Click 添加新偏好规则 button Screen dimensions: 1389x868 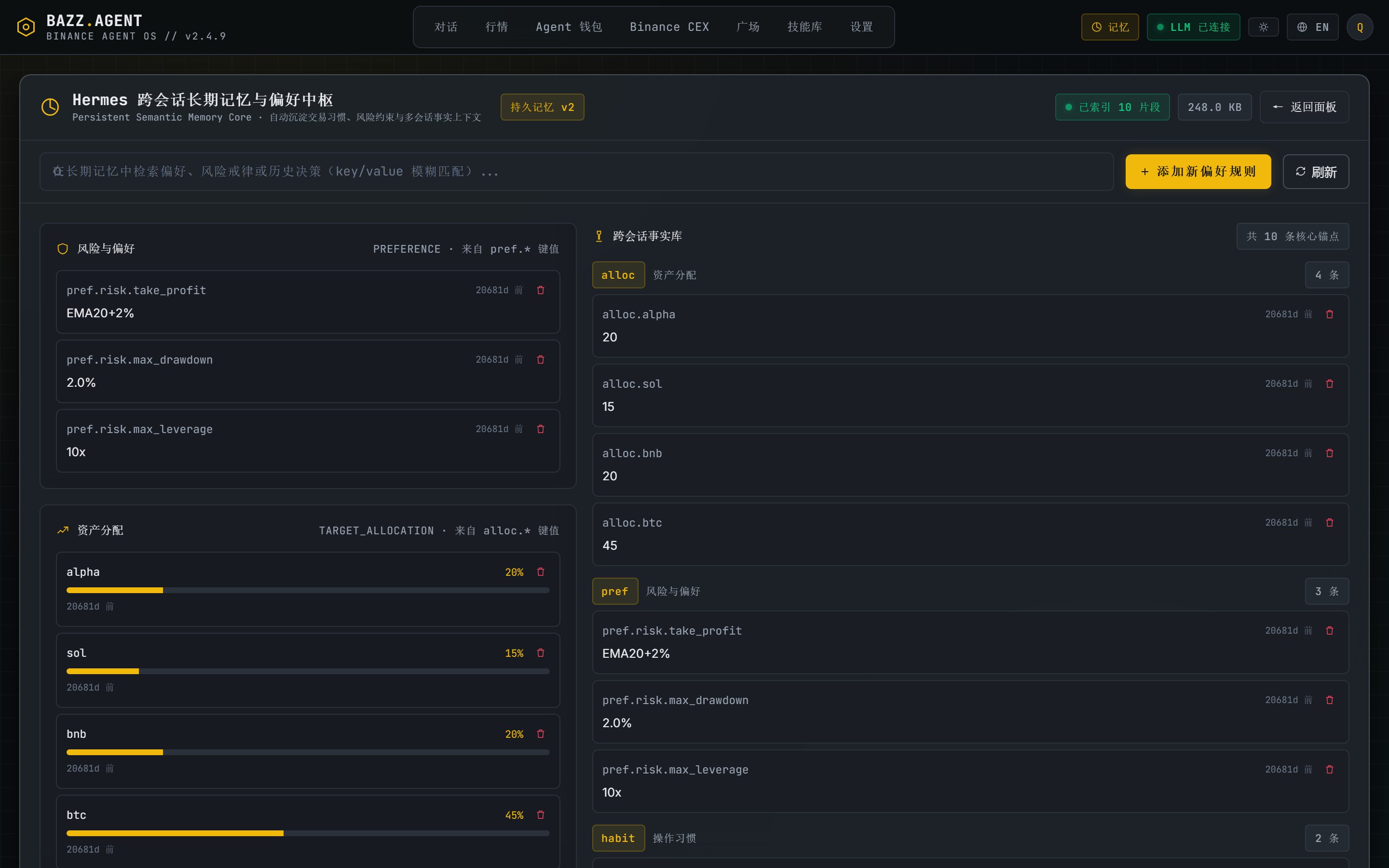click(x=1198, y=172)
